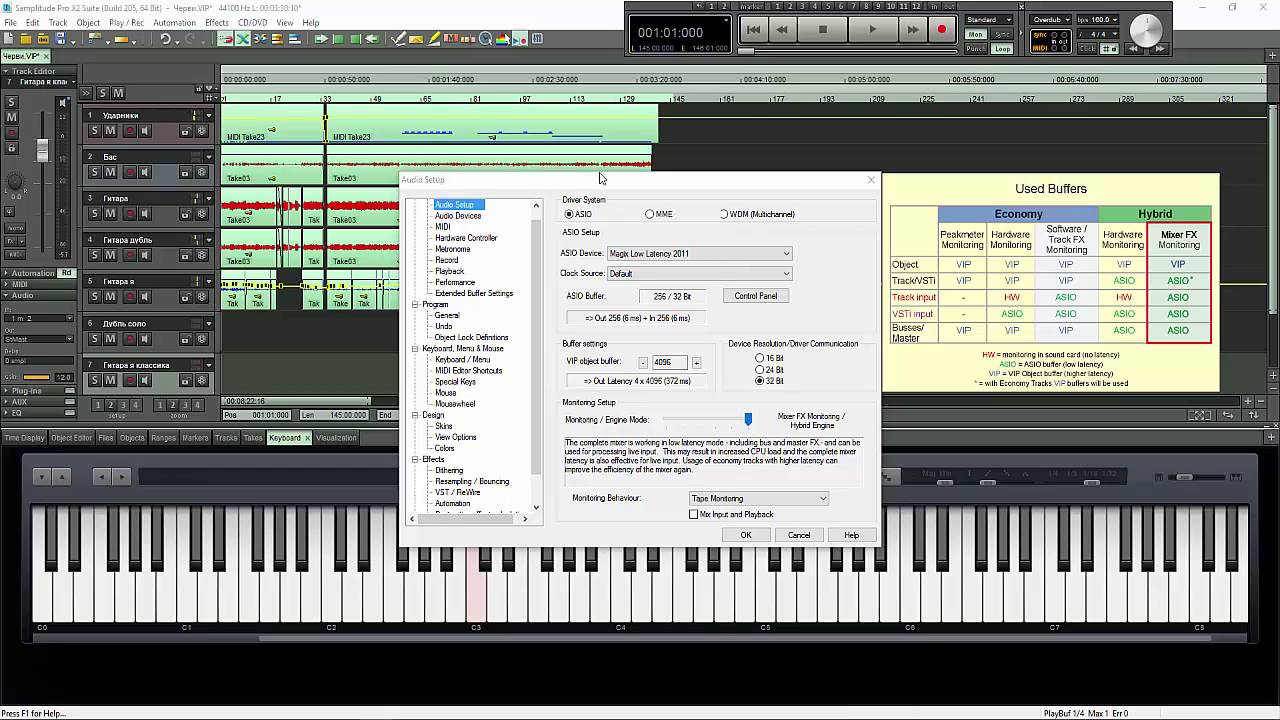Stop playback in transport panel
1280x720 pixels.
pos(823,30)
